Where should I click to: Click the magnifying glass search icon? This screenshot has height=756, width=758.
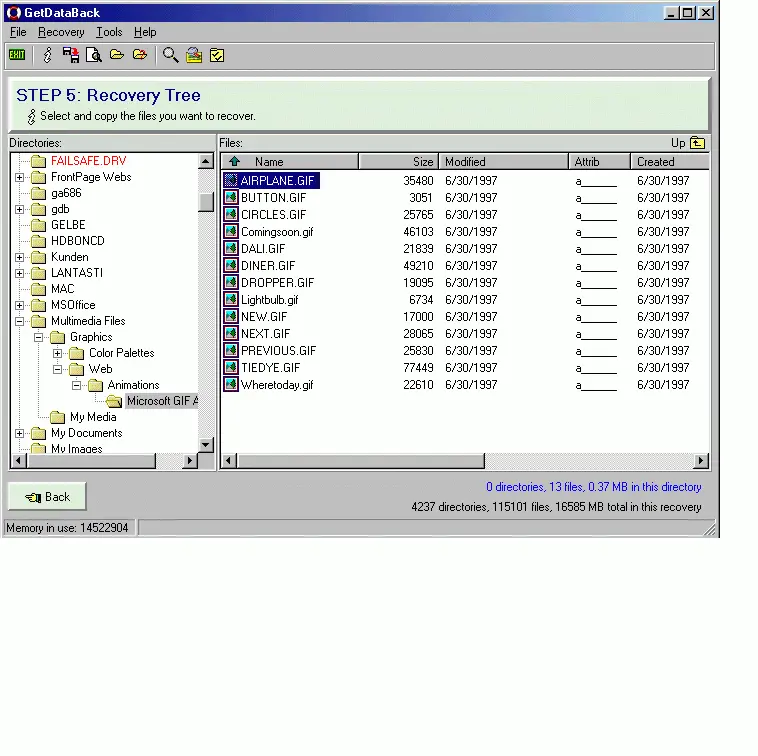pyautogui.click(x=171, y=55)
